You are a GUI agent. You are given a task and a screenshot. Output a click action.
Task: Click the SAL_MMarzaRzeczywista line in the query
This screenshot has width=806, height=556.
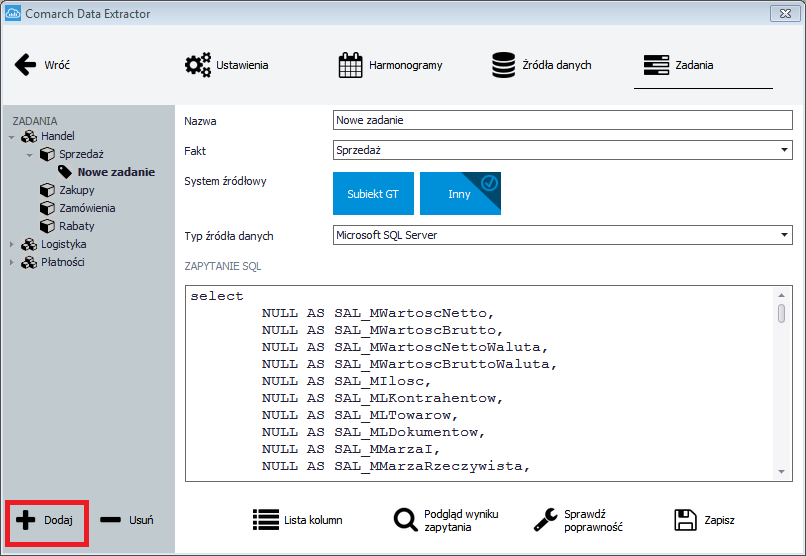(x=396, y=466)
